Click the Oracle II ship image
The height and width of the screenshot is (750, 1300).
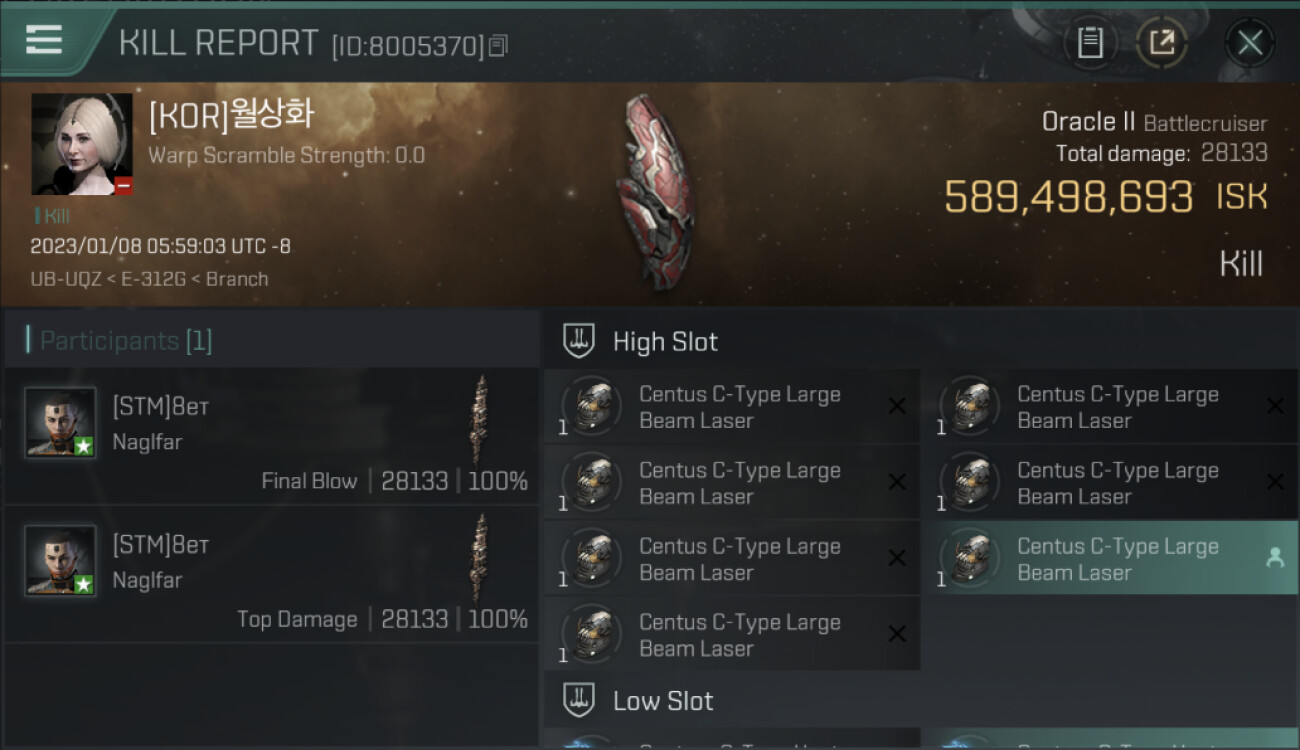(x=655, y=192)
